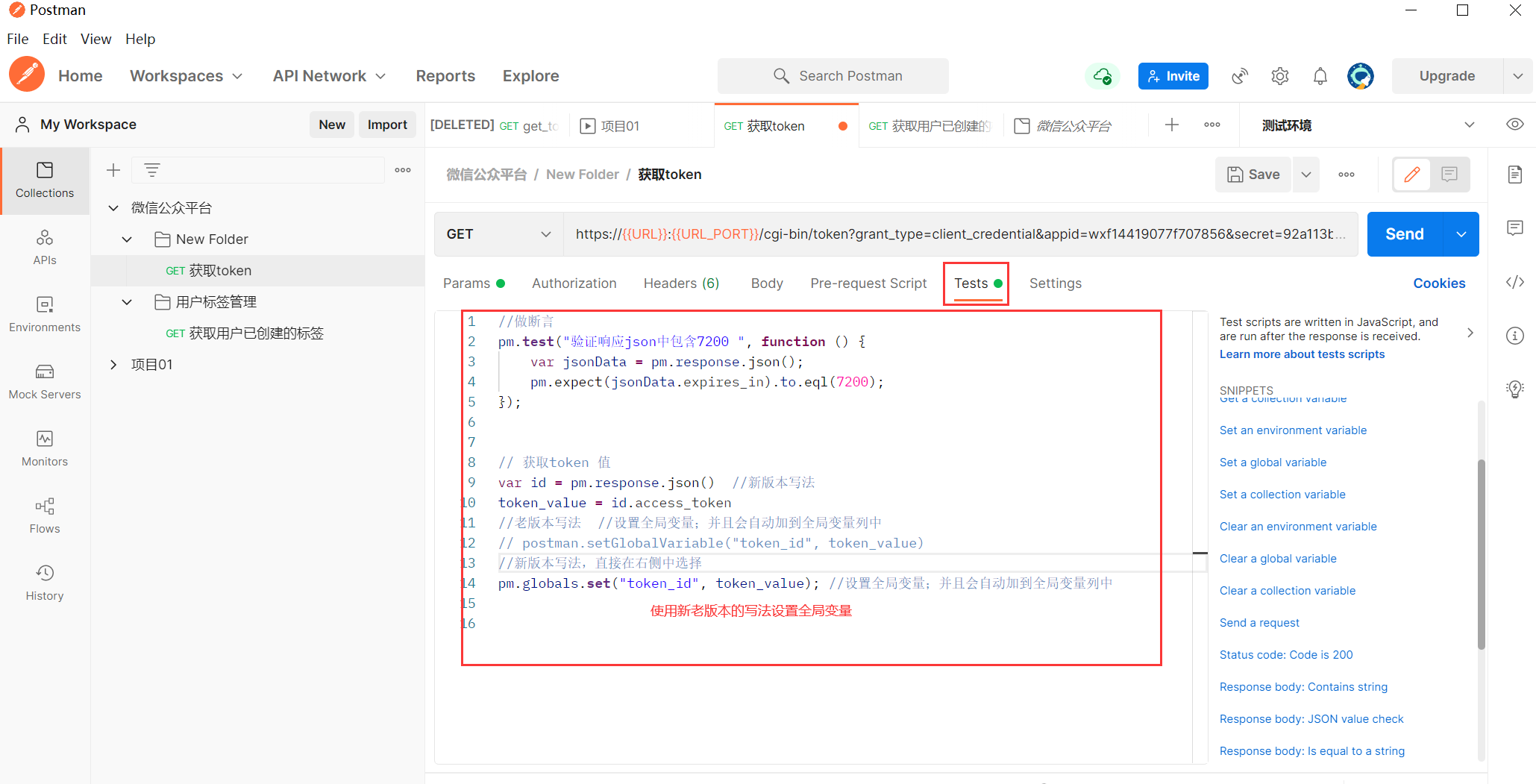The width and height of the screenshot is (1536, 784).
Task: Click the user avatar icon
Action: [x=1360, y=76]
